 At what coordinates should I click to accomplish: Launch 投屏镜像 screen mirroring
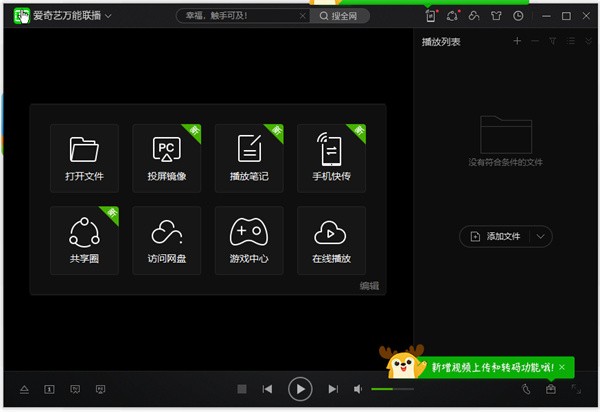[x=166, y=158]
